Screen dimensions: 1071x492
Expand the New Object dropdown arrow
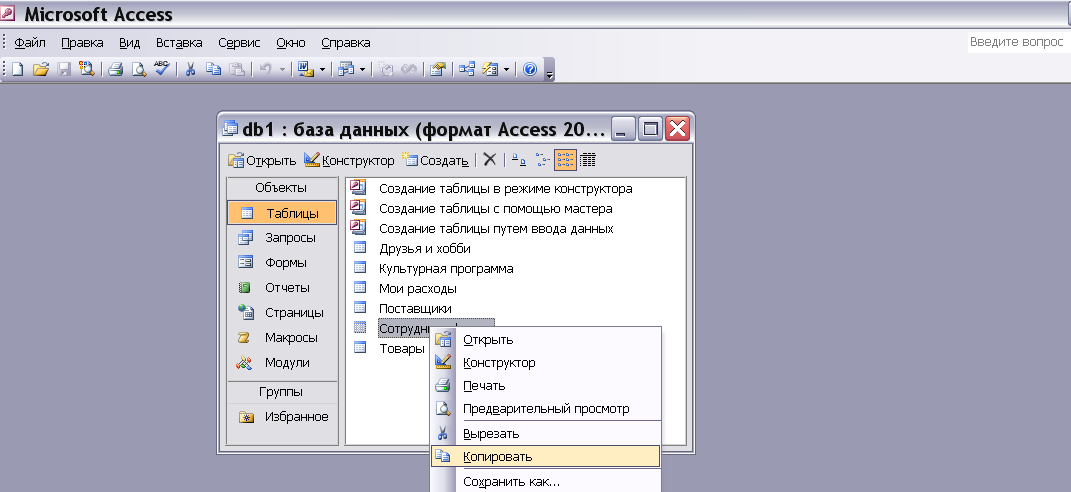coord(506,69)
